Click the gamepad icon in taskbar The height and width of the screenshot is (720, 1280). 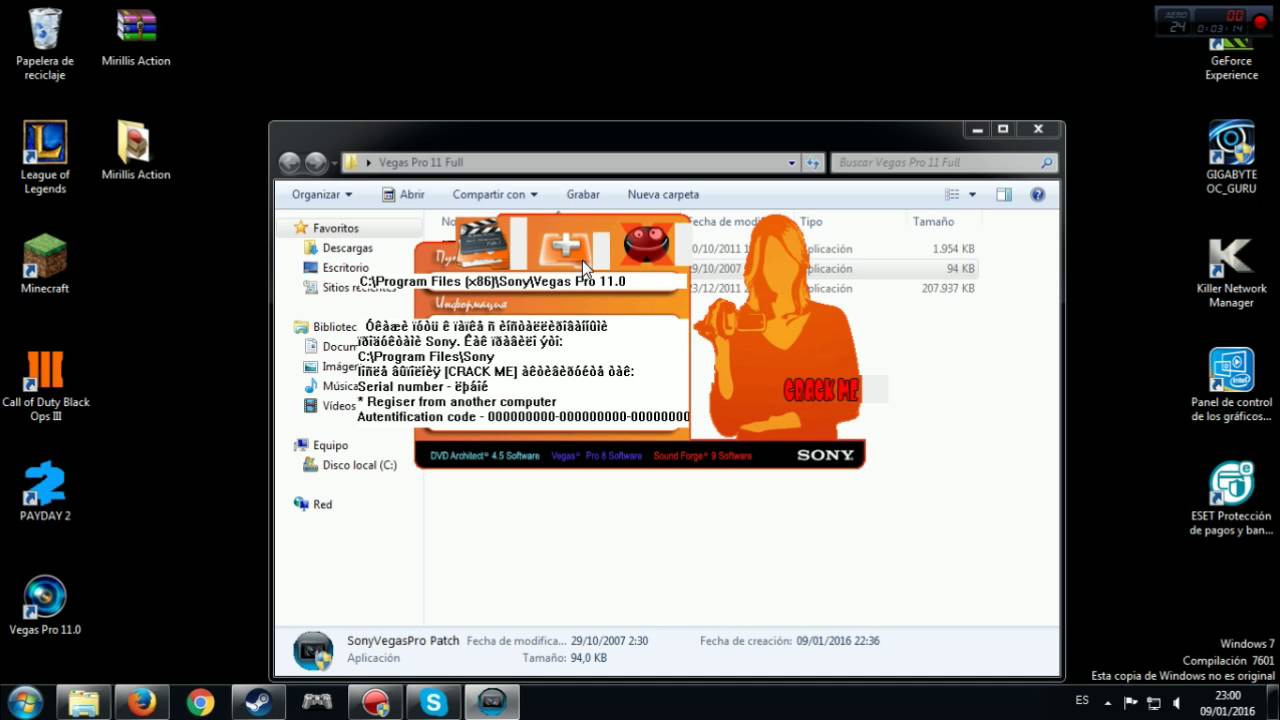click(317, 703)
